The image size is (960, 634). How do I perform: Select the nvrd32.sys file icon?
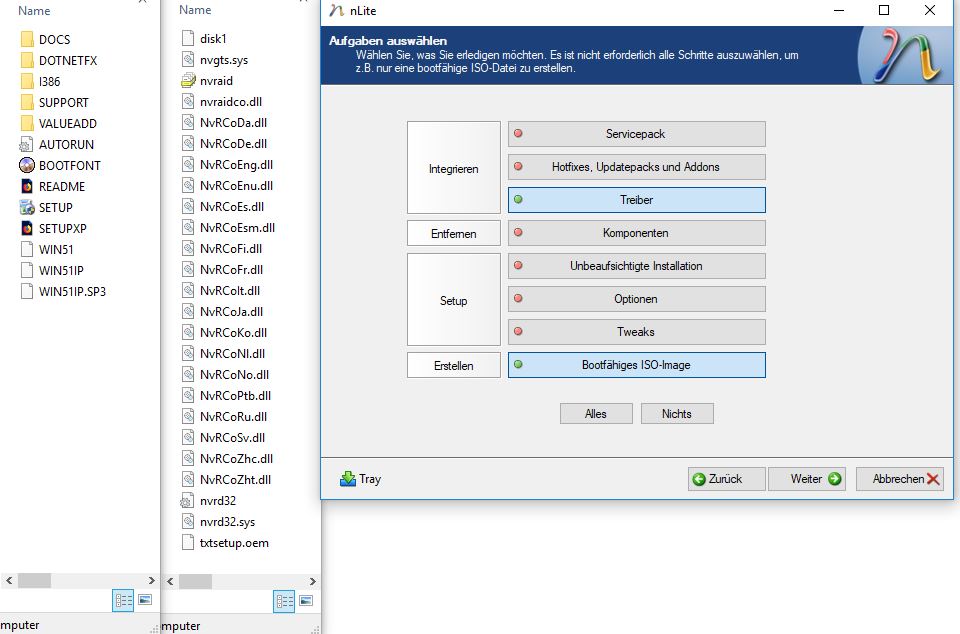[188, 521]
